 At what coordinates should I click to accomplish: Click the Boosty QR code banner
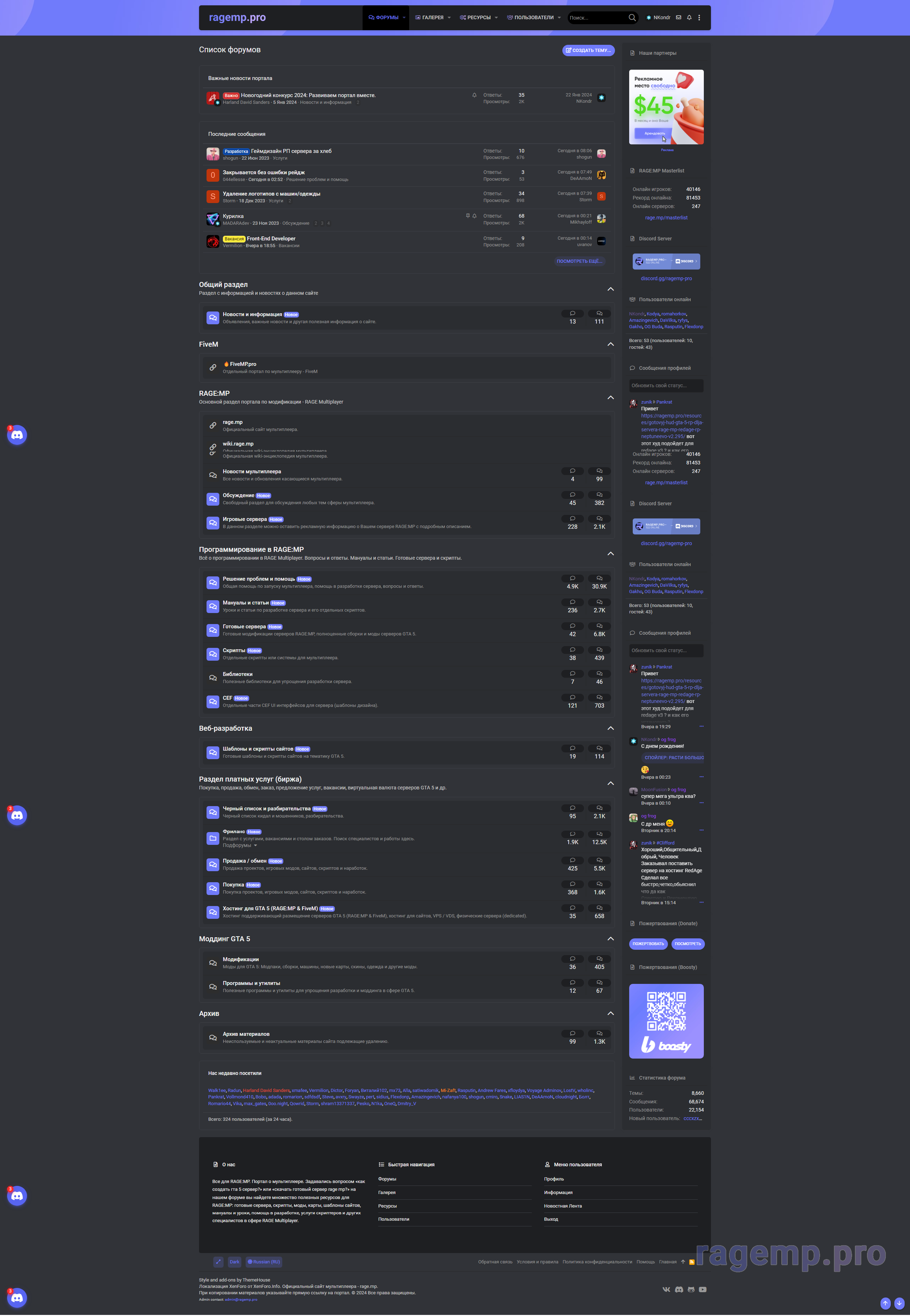coord(666,1021)
